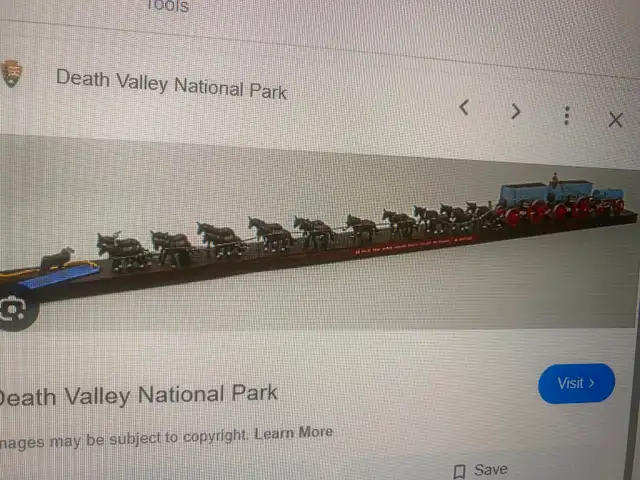Click the Save bookmark icon
The width and height of the screenshot is (640, 480).
[x=460, y=471]
